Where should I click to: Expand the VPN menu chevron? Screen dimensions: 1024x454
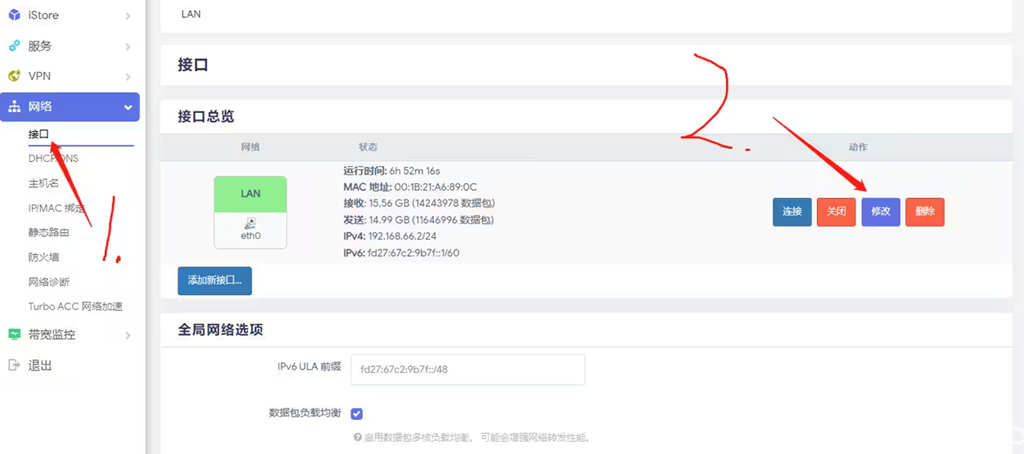[127, 76]
